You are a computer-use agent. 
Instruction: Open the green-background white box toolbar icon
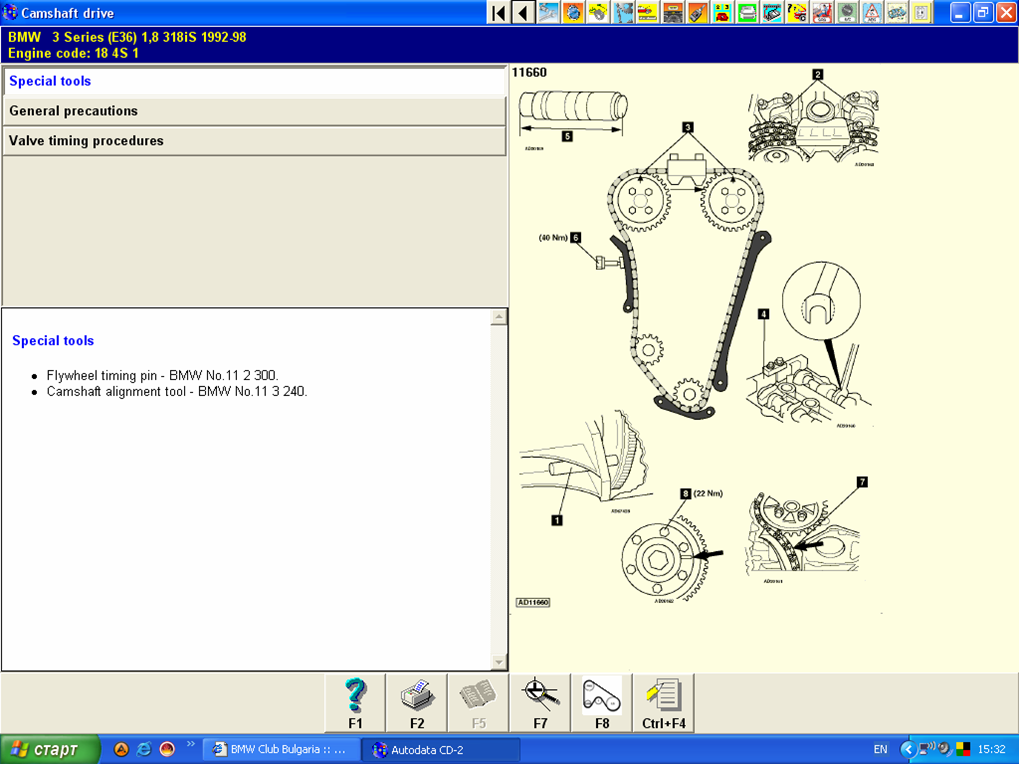pos(747,12)
